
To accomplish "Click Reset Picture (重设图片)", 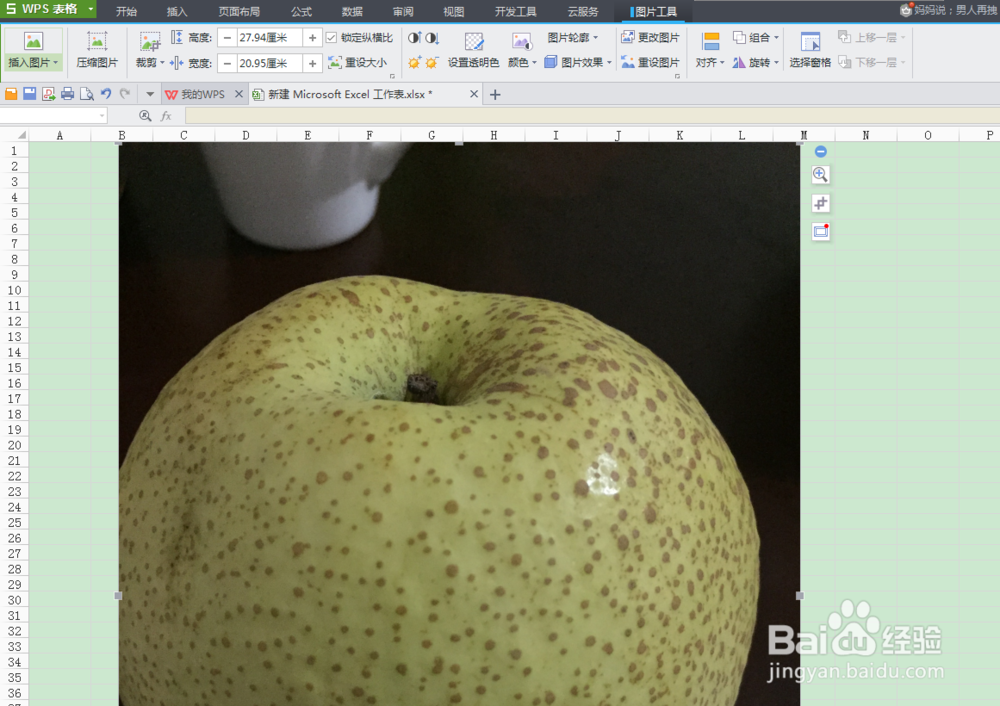I will pyautogui.click(x=651, y=62).
